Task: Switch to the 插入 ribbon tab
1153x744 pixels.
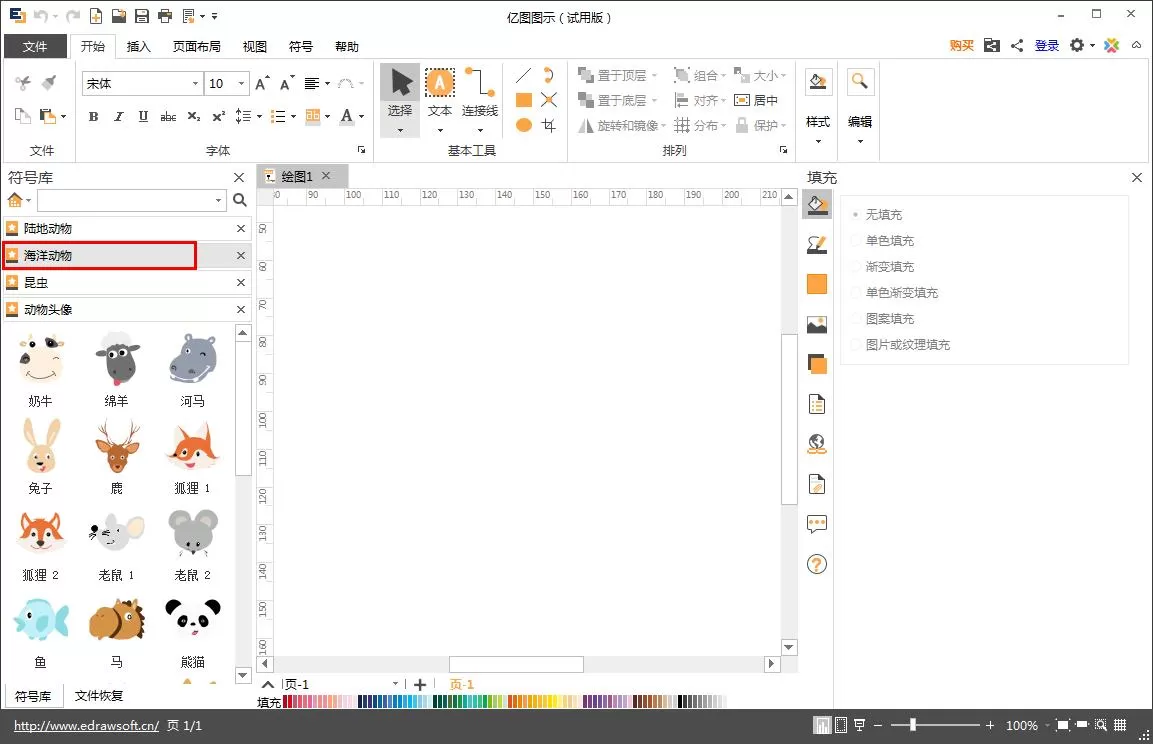Action: pyautogui.click(x=138, y=46)
